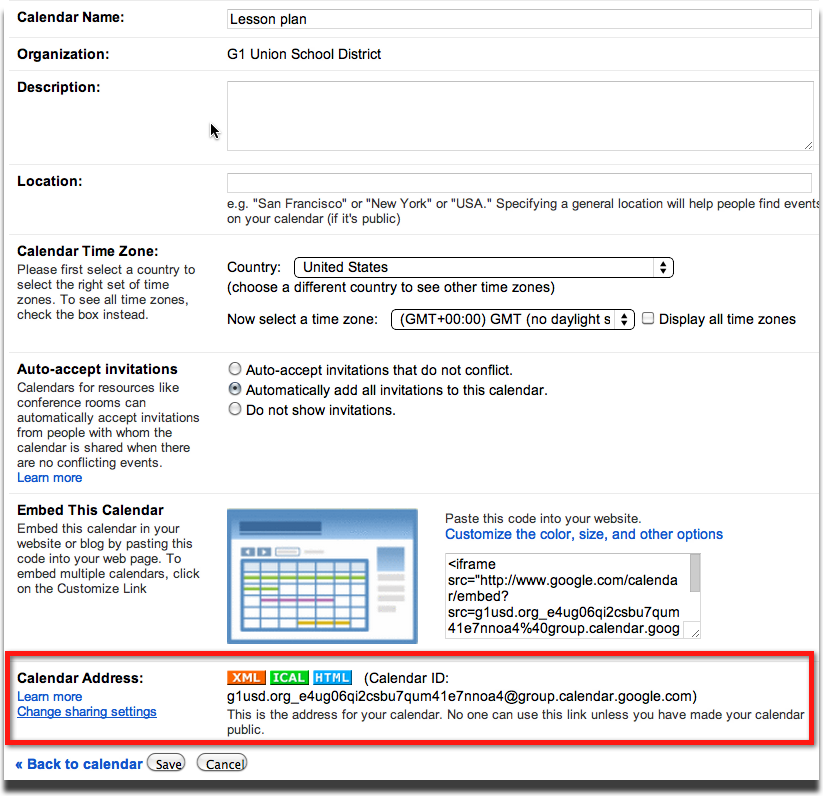Click the Calendar Time Zone heading

[88, 251]
